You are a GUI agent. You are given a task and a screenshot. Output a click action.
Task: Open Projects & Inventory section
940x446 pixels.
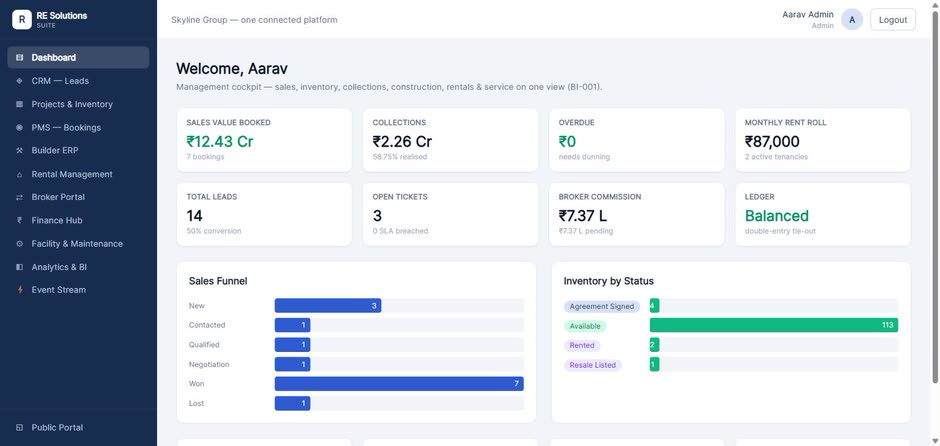click(78, 104)
